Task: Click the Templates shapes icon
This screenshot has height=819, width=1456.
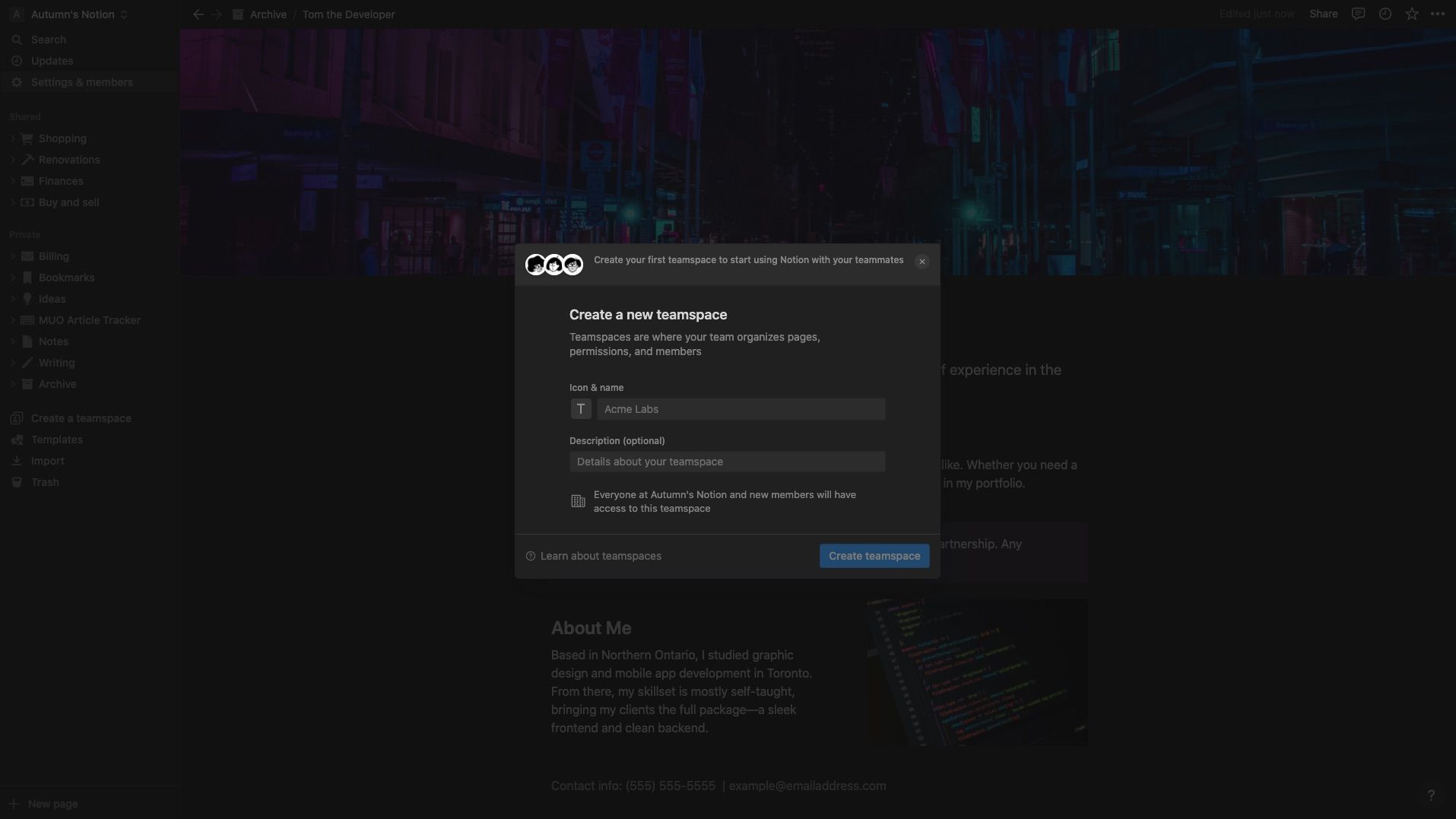Action: 17,440
